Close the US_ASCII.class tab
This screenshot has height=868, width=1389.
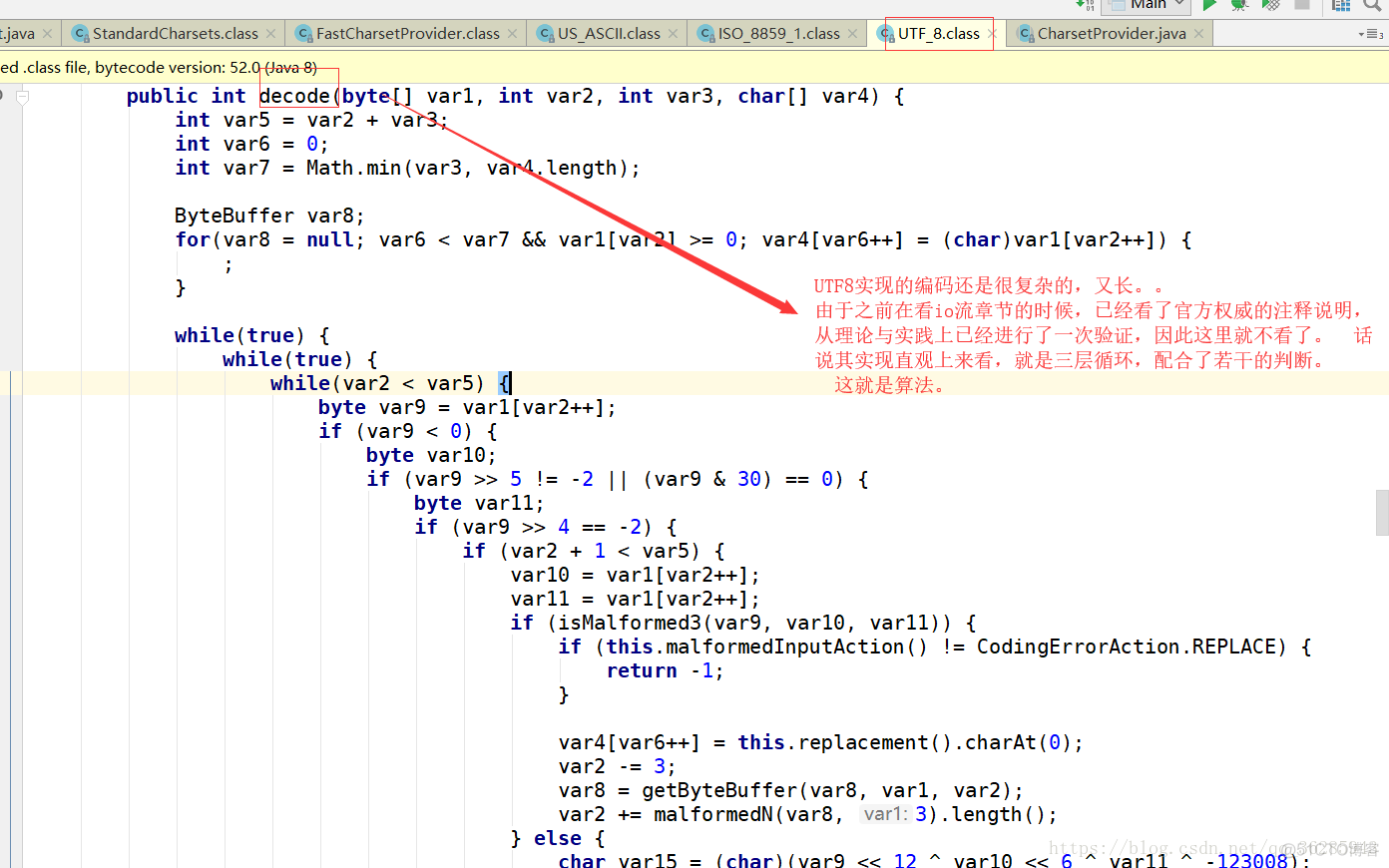click(x=673, y=34)
